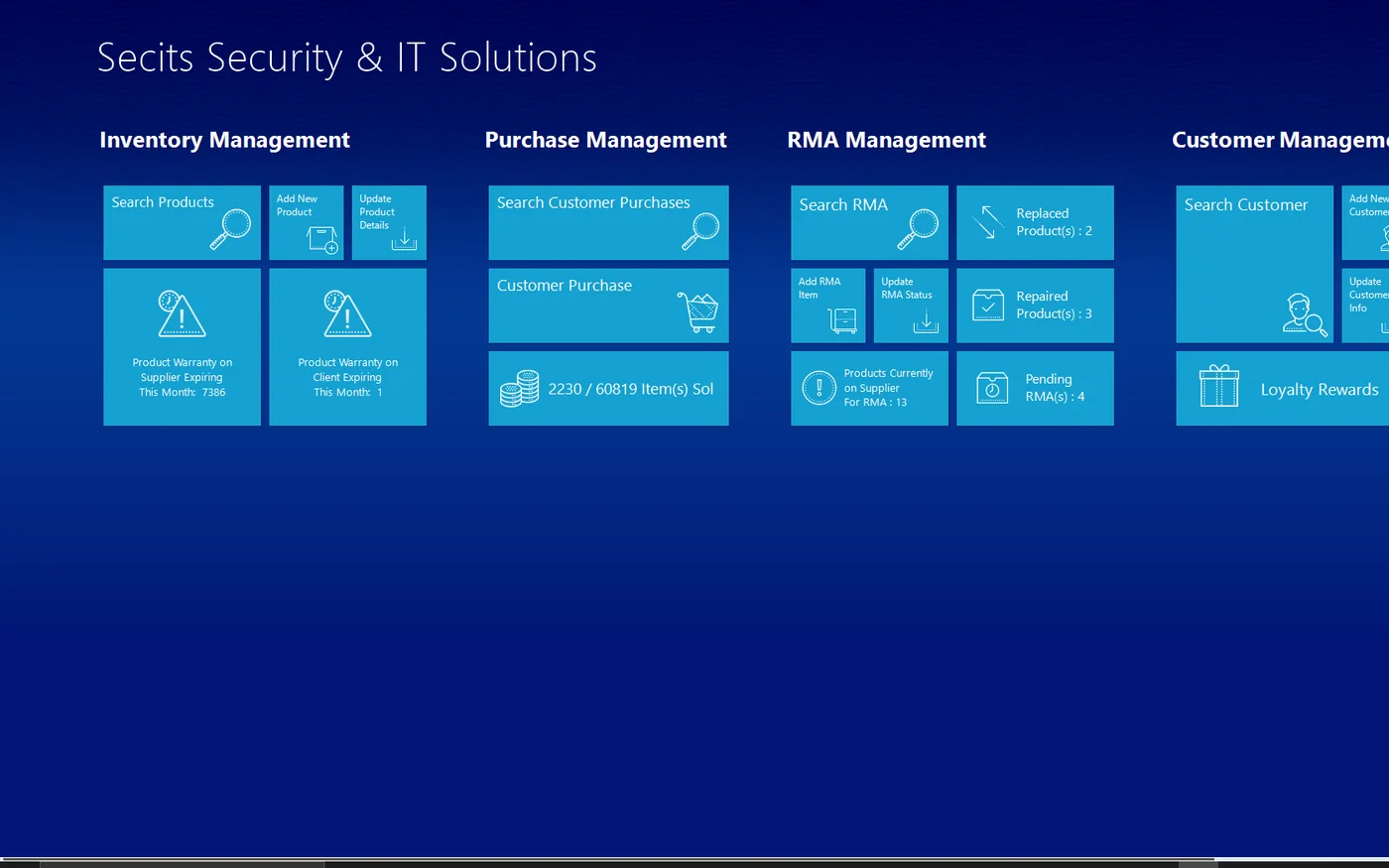Click the Secits Security & IT Solutions title
The height and width of the screenshot is (868, 1389).
point(347,58)
